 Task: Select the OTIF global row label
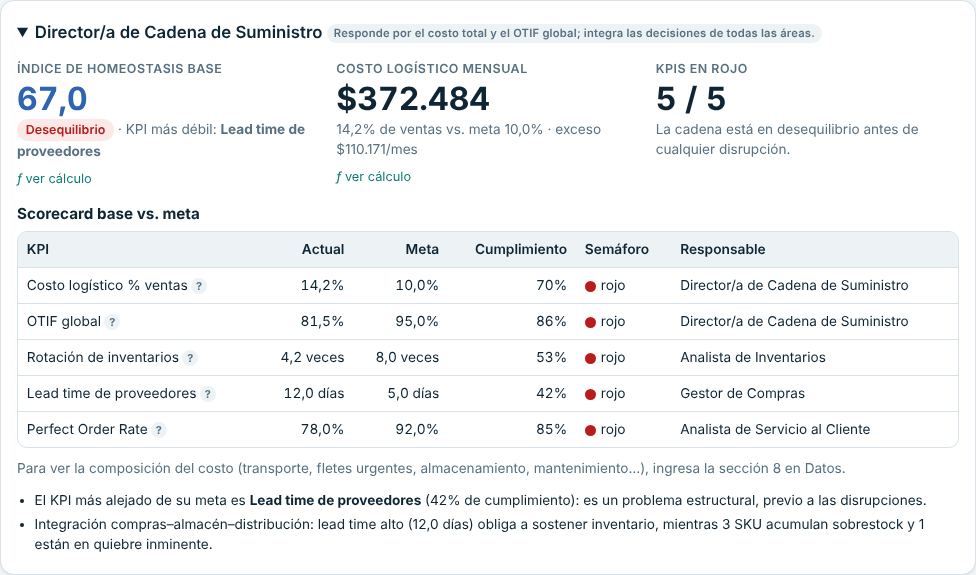(x=63, y=322)
